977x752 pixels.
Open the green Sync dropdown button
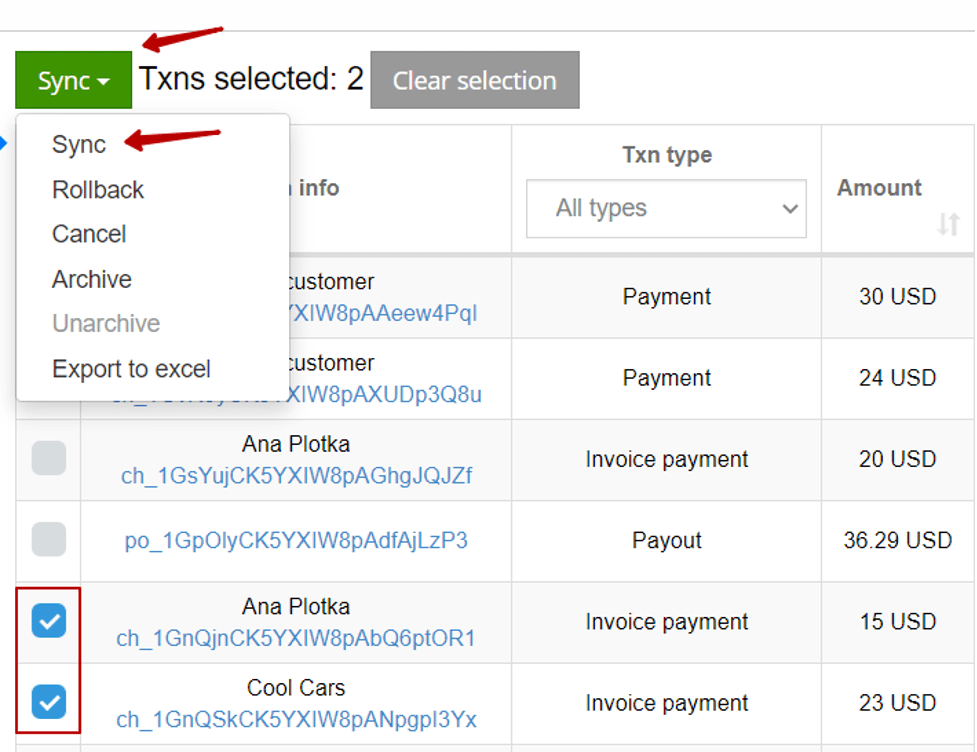coord(74,80)
